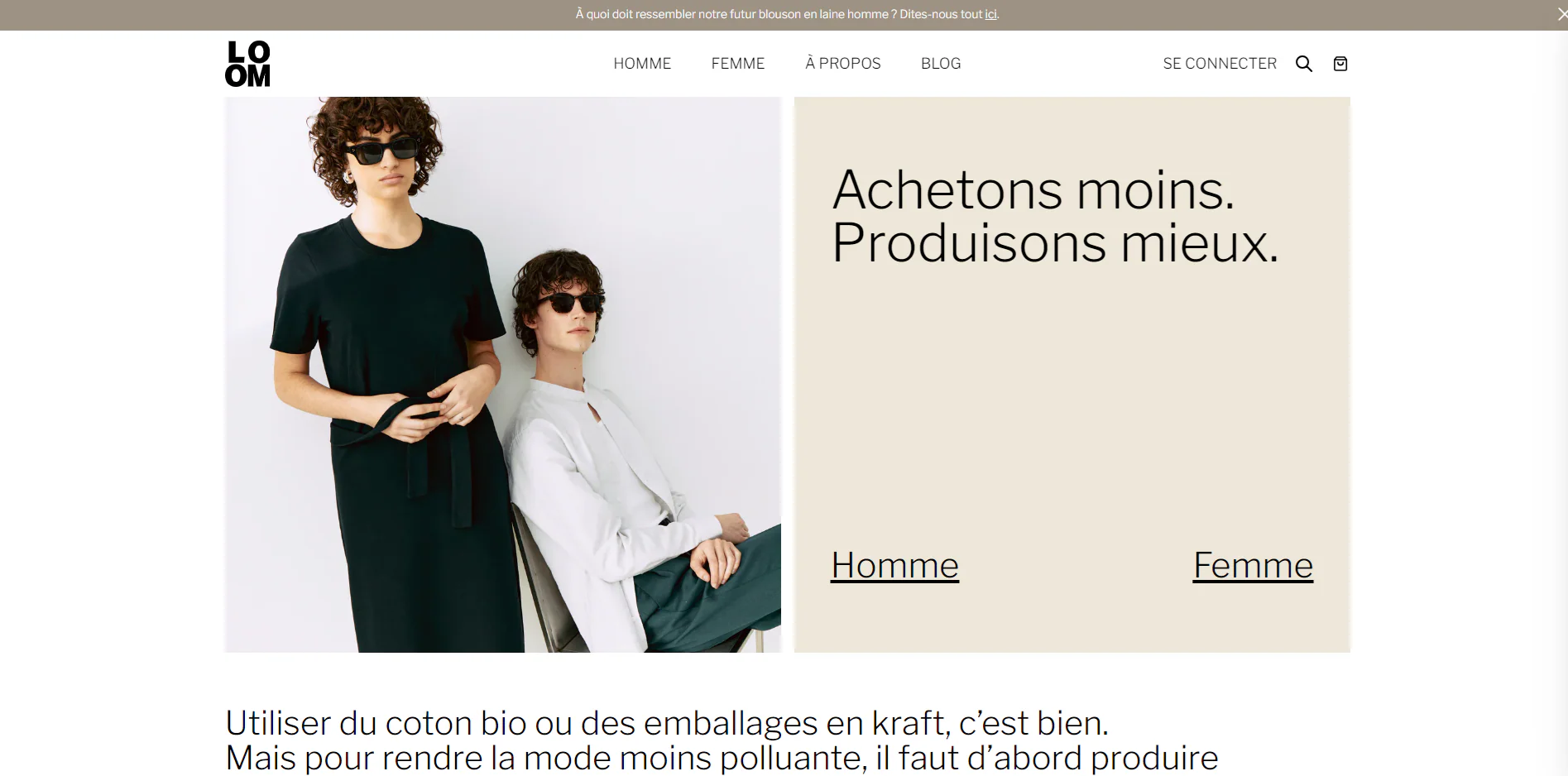The height and width of the screenshot is (776, 1568).
Task: Click the LOOM logo
Action: click(x=247, y=64)
